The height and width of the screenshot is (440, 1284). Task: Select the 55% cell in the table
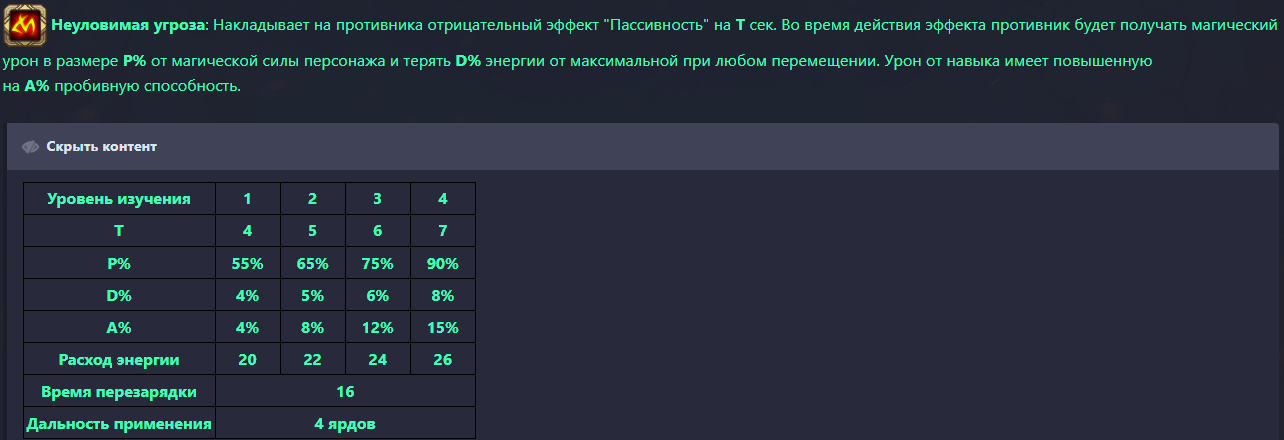coord(247,264)
